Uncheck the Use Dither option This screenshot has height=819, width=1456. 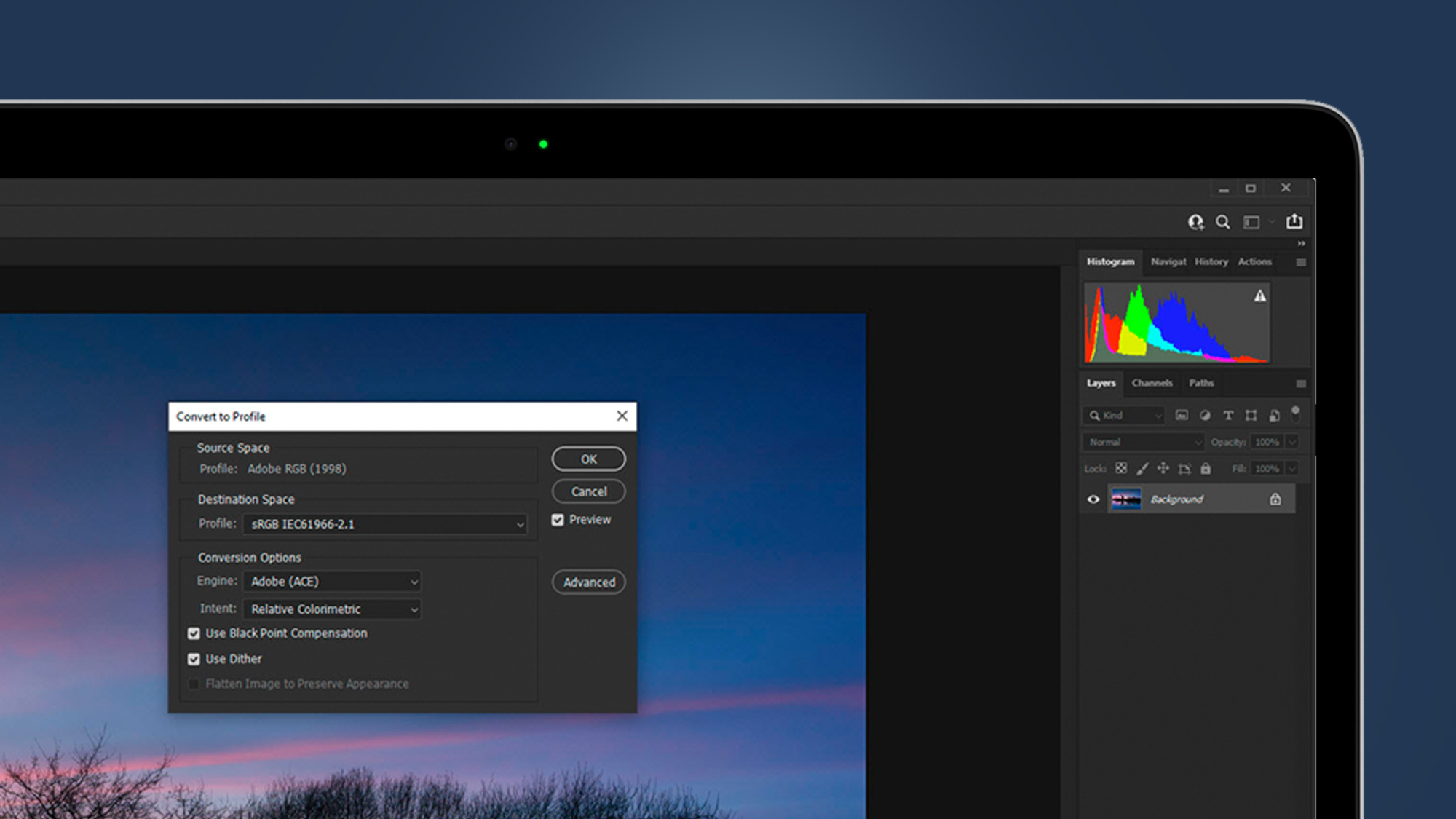(194, 659)
